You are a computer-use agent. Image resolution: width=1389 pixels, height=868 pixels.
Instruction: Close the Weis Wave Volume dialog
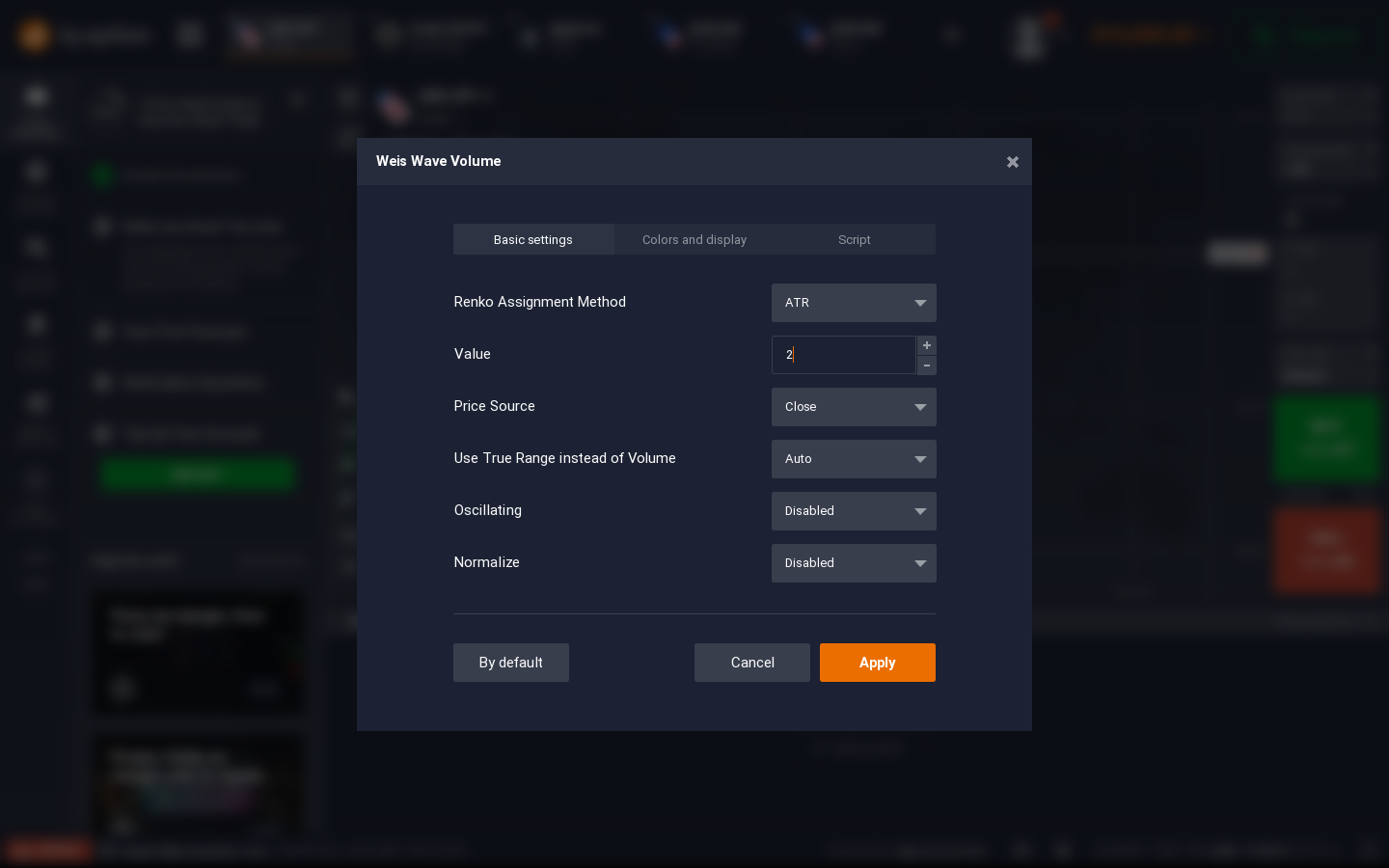(1012, 162)
